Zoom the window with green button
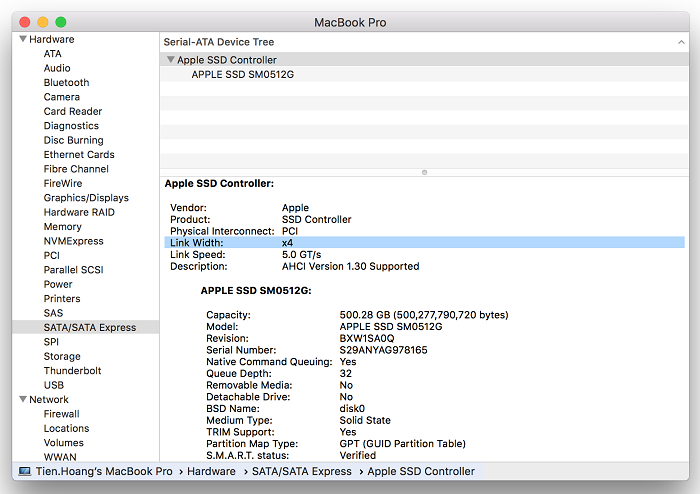Screen dimensions: 700x494 pos(61,22)
